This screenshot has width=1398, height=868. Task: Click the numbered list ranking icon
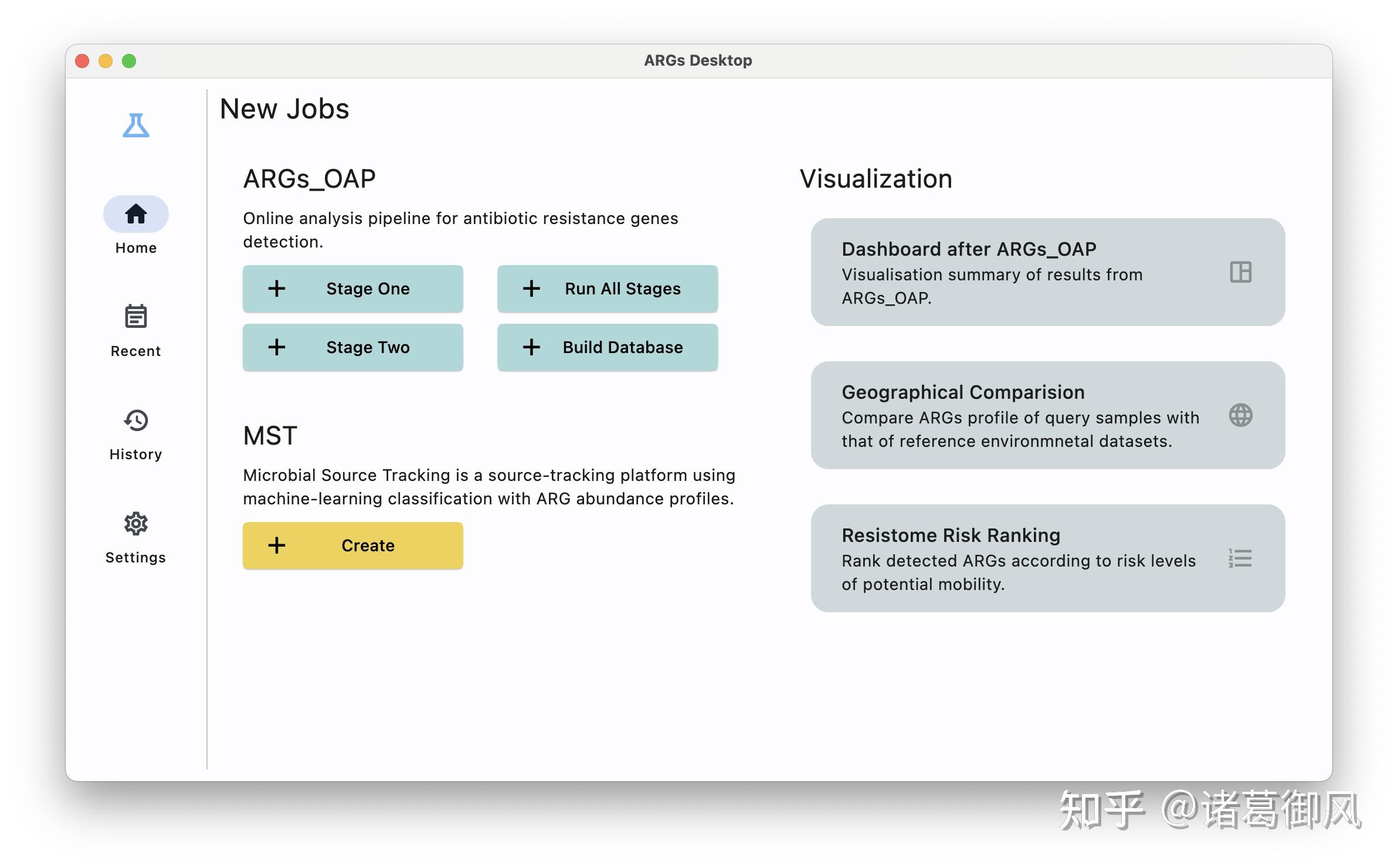pos(1240,558)
